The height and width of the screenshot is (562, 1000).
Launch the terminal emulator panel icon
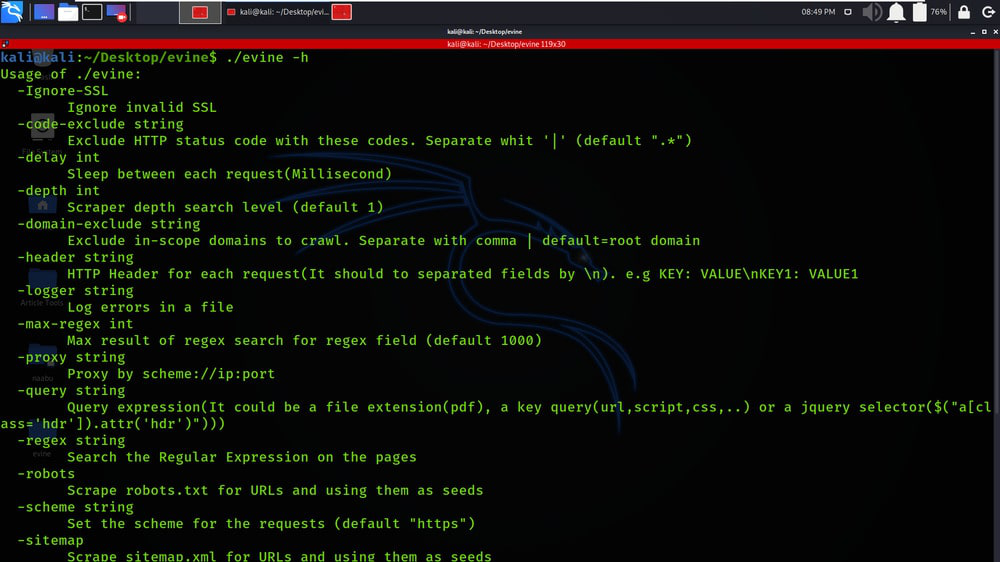92,12
